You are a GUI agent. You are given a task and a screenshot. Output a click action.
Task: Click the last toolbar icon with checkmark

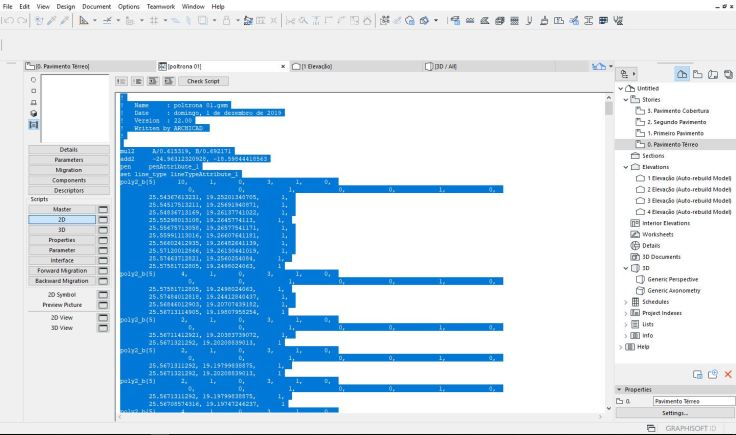click(x=618, y=21)
